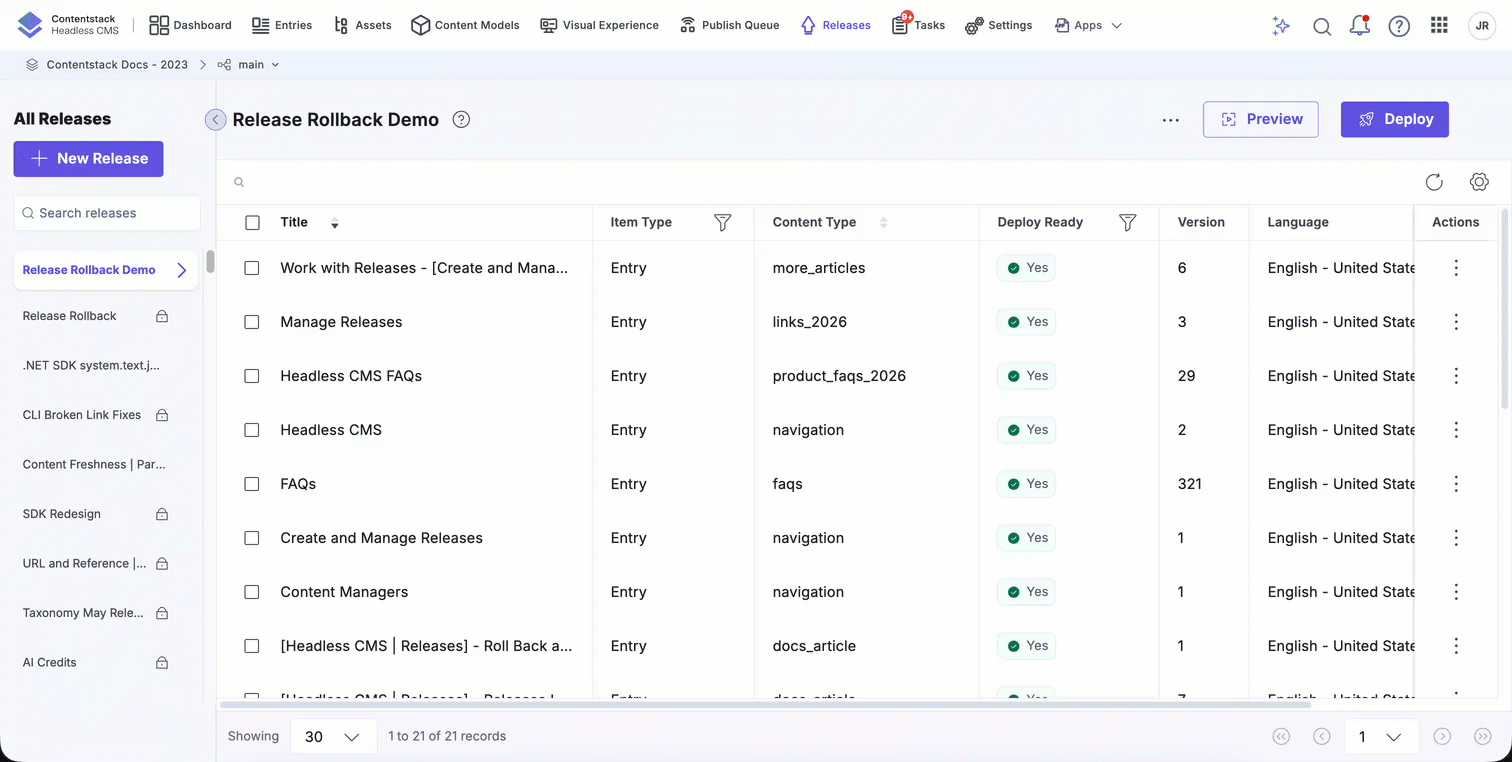1512x762 pixels.
Task: Open the Content Models section
Action: 465,25
